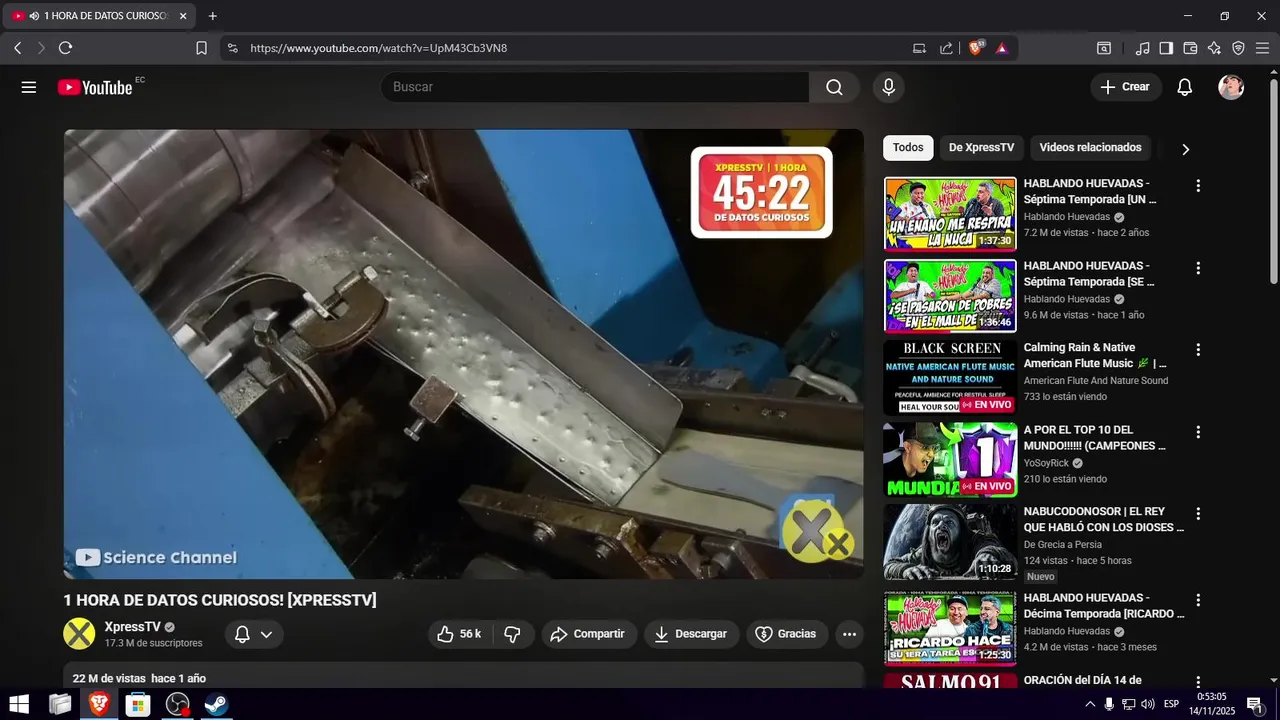The height and width of the screenshot is (720, 1280).
Task: Open OBS Studio from taskbar
Action: point(177,704)
